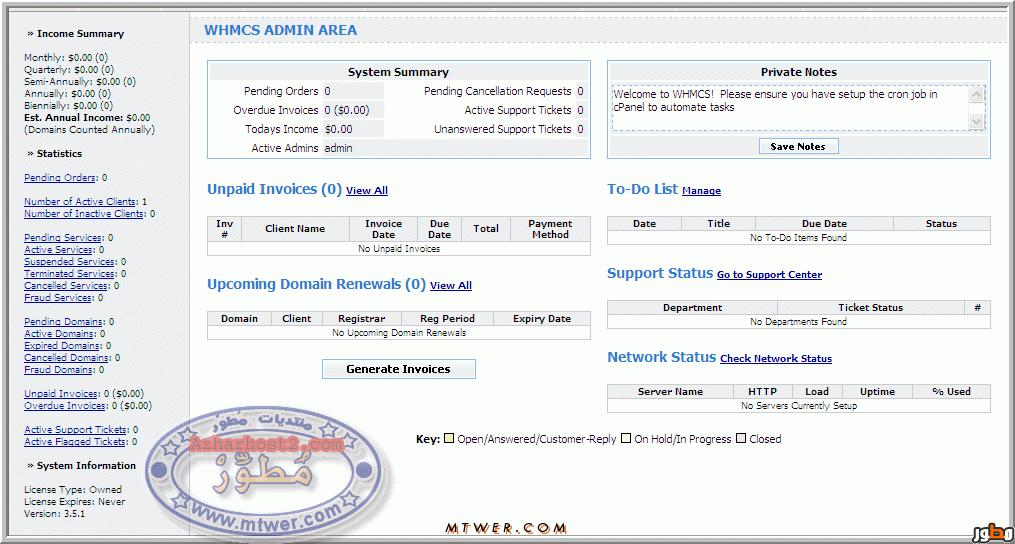The width and height of the screenshot is (1015, 544).
Task: Open the Terminated Services link
Action: [x=70, y=274]
